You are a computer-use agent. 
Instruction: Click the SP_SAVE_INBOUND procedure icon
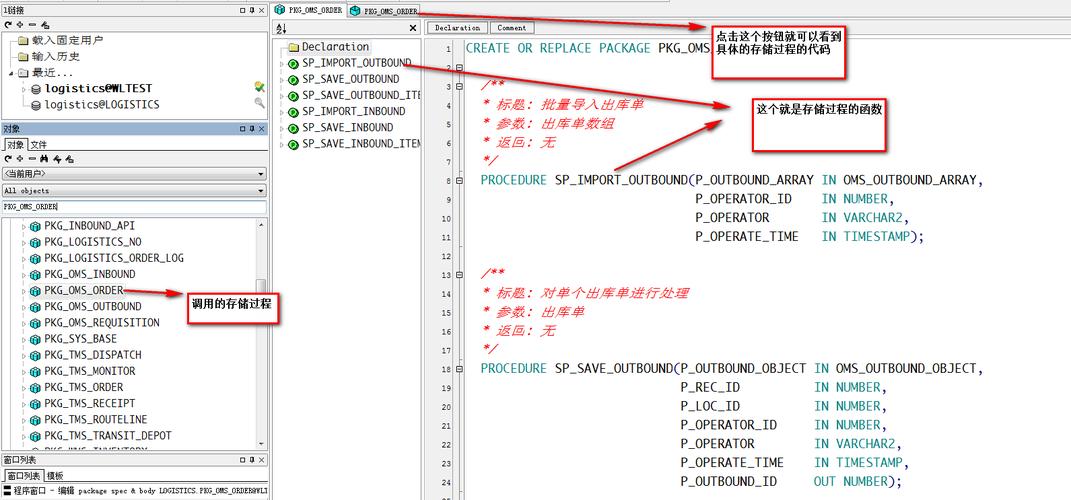coord(293,128)
